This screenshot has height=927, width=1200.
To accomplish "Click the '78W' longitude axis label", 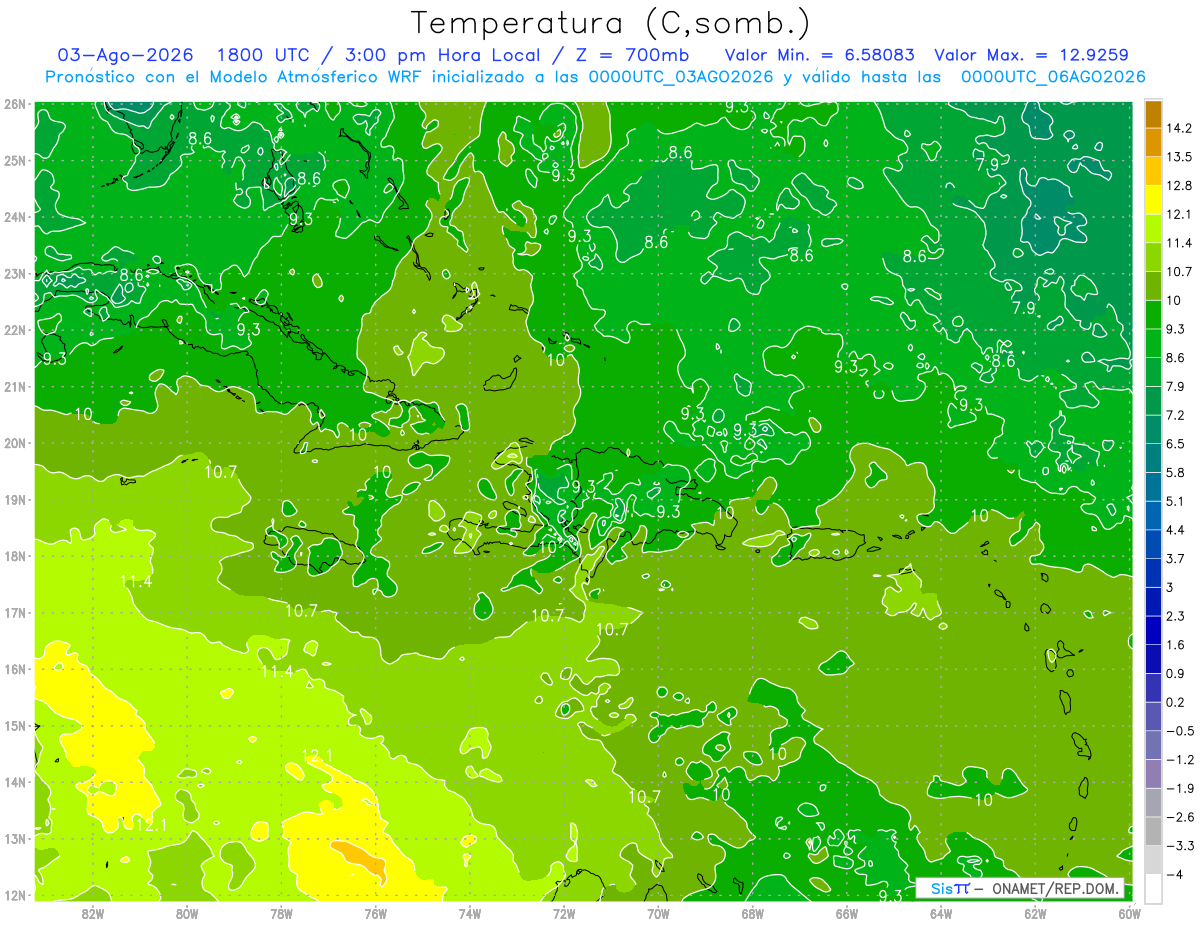I will pyautogui.click(x=281, y=913).
